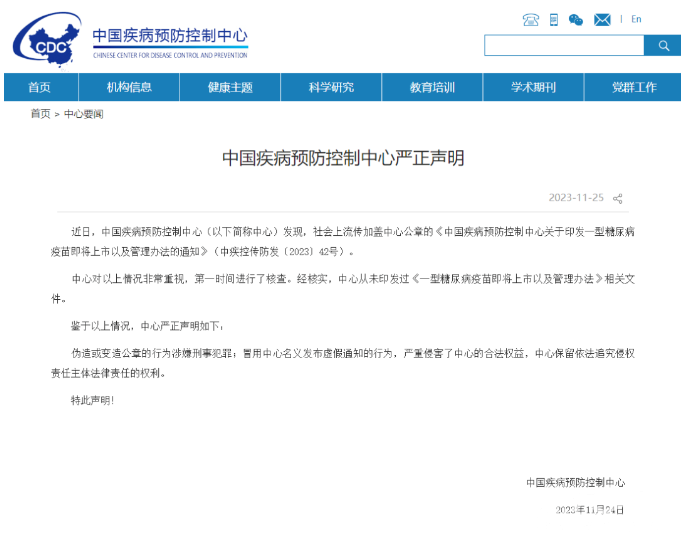Go to 首页 in the breadcrumb
The image size is (691, 546).
40,114
